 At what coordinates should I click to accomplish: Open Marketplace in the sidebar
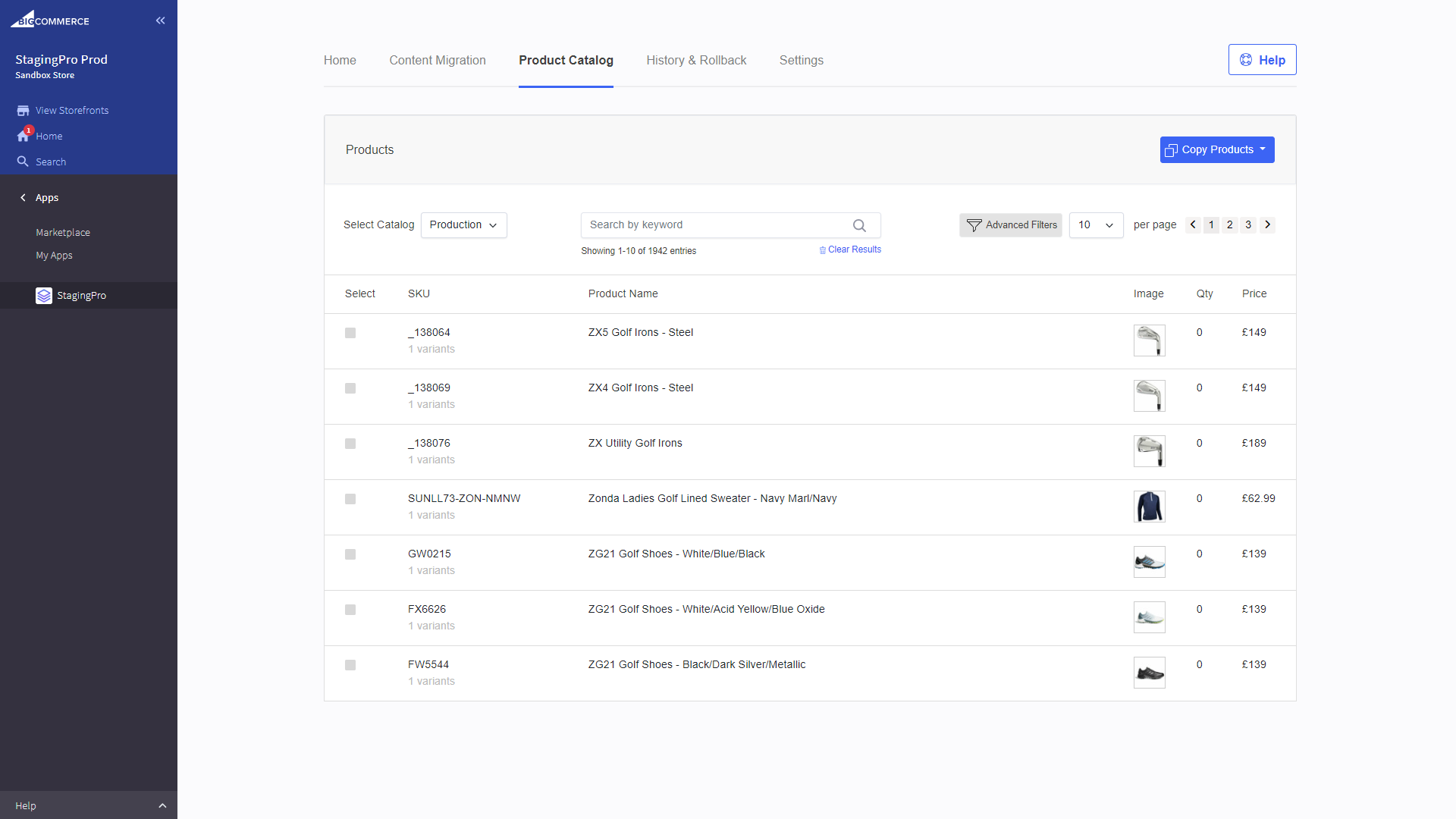(x=63, y=233)
